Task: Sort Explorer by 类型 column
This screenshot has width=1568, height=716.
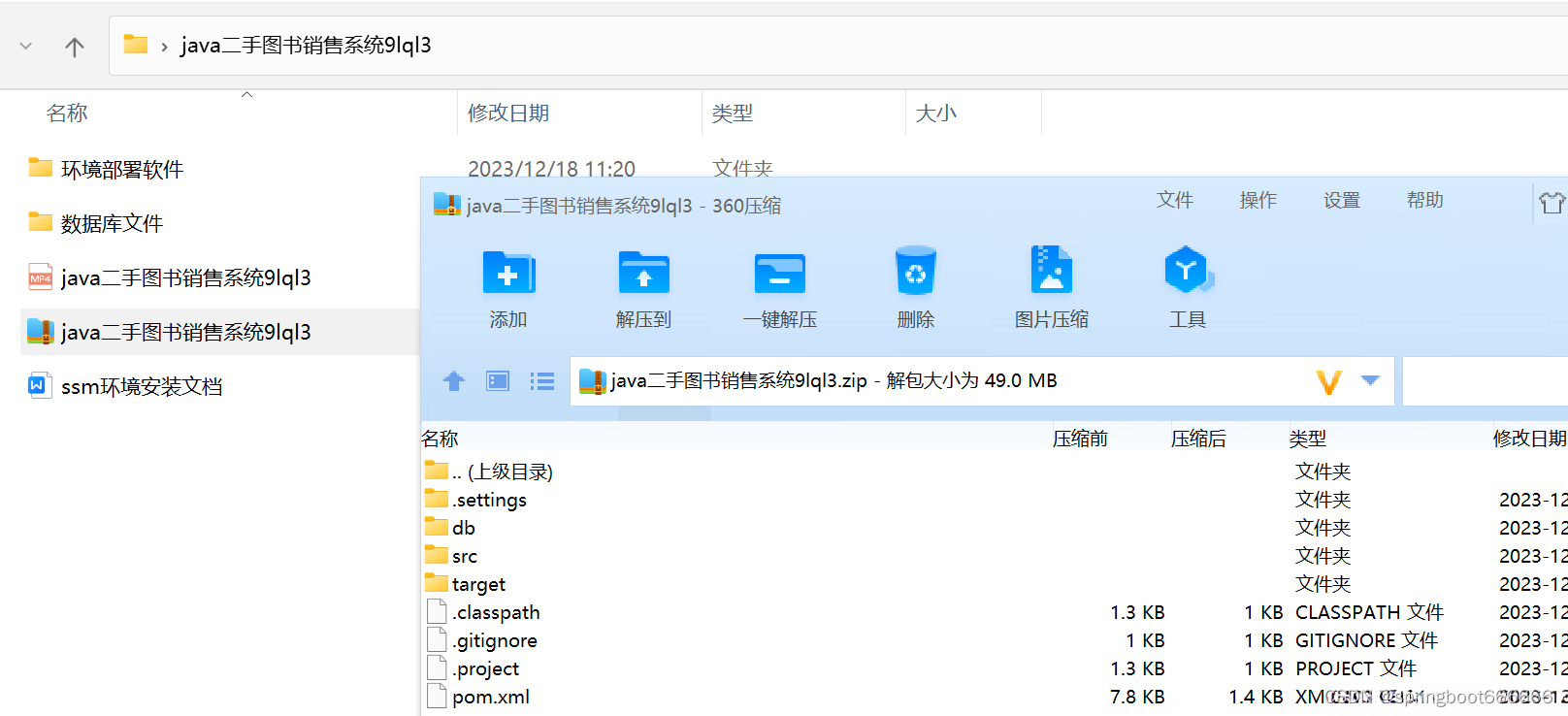Action: pos(733,114)
